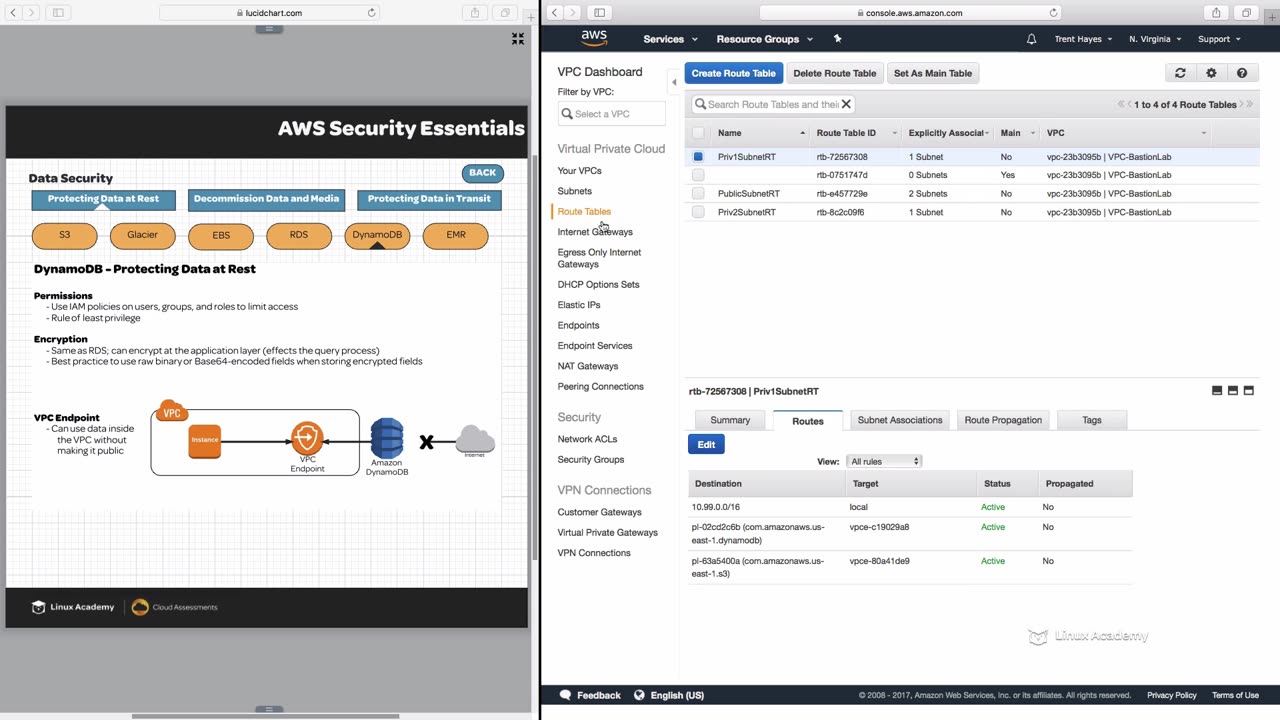Click the Edit routes button
Viewport: 1280px width, 720px height.
pos(706,444)
